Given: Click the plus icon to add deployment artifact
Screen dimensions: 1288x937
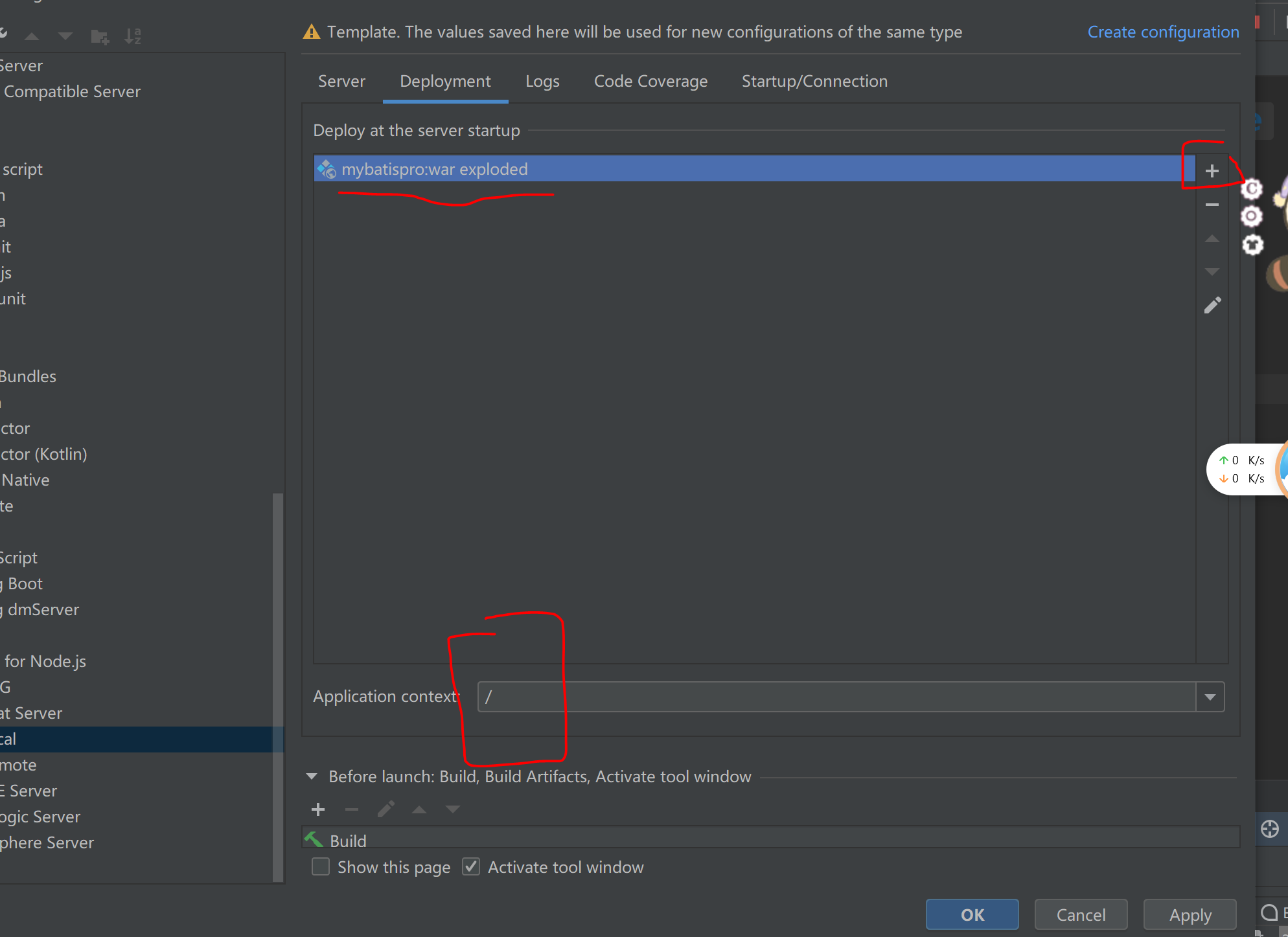Looking at the screenshot, I should pyautogui.click(x=1212, y=171).
